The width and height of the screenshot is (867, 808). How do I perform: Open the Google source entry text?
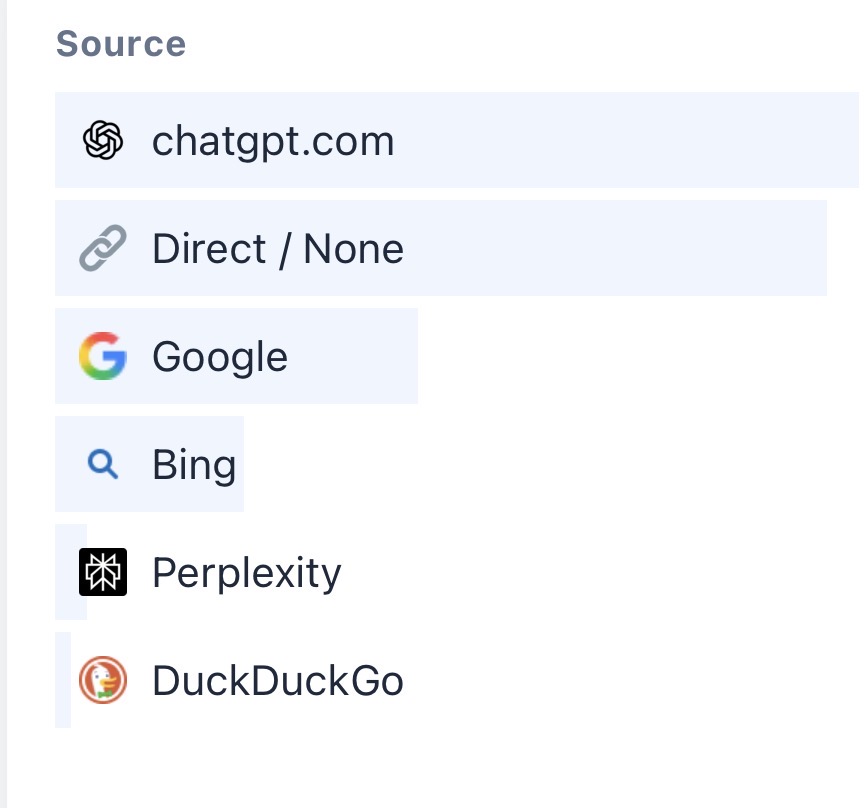tap(220, 356)
